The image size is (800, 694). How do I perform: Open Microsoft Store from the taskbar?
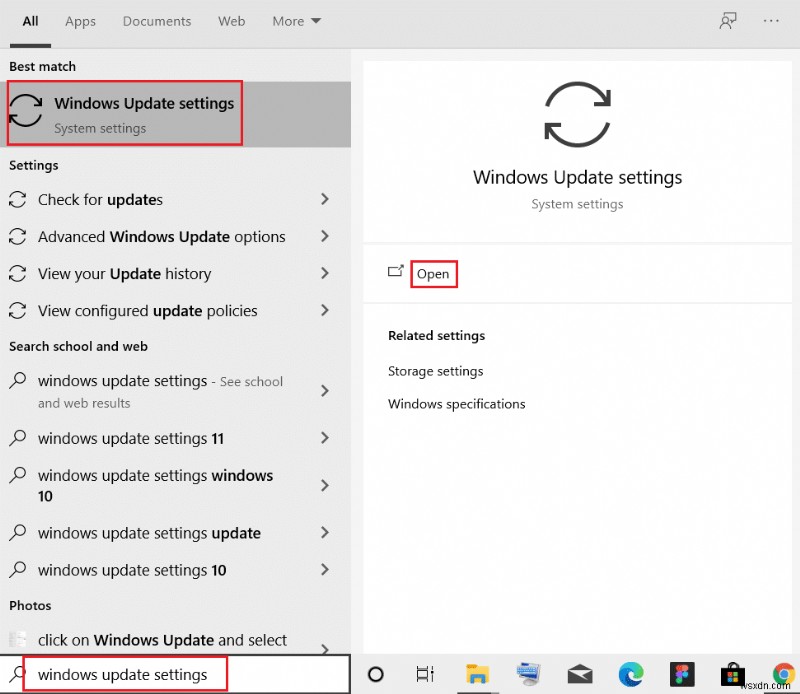click(733, 674)
